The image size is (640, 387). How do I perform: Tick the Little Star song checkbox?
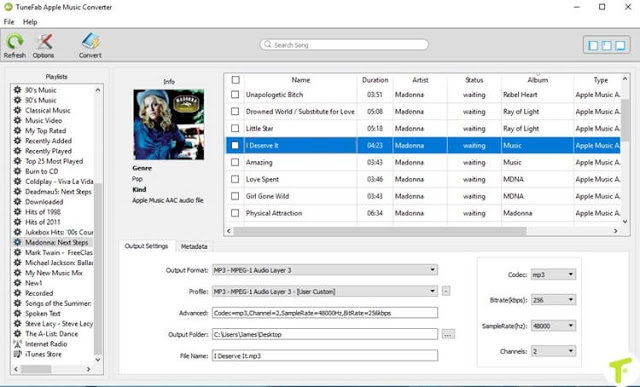tap(235, 128)
